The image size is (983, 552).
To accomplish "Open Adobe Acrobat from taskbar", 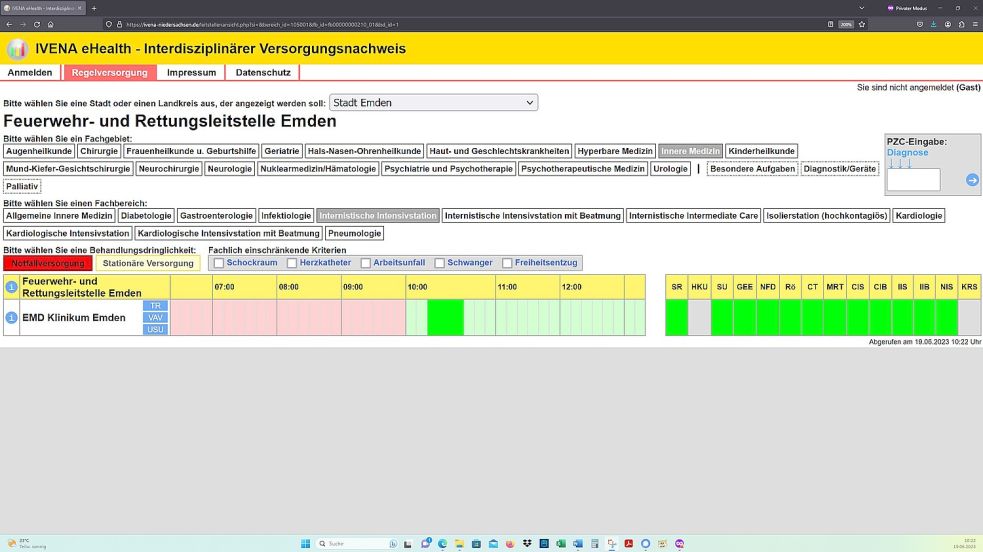I will coord(629,544).
